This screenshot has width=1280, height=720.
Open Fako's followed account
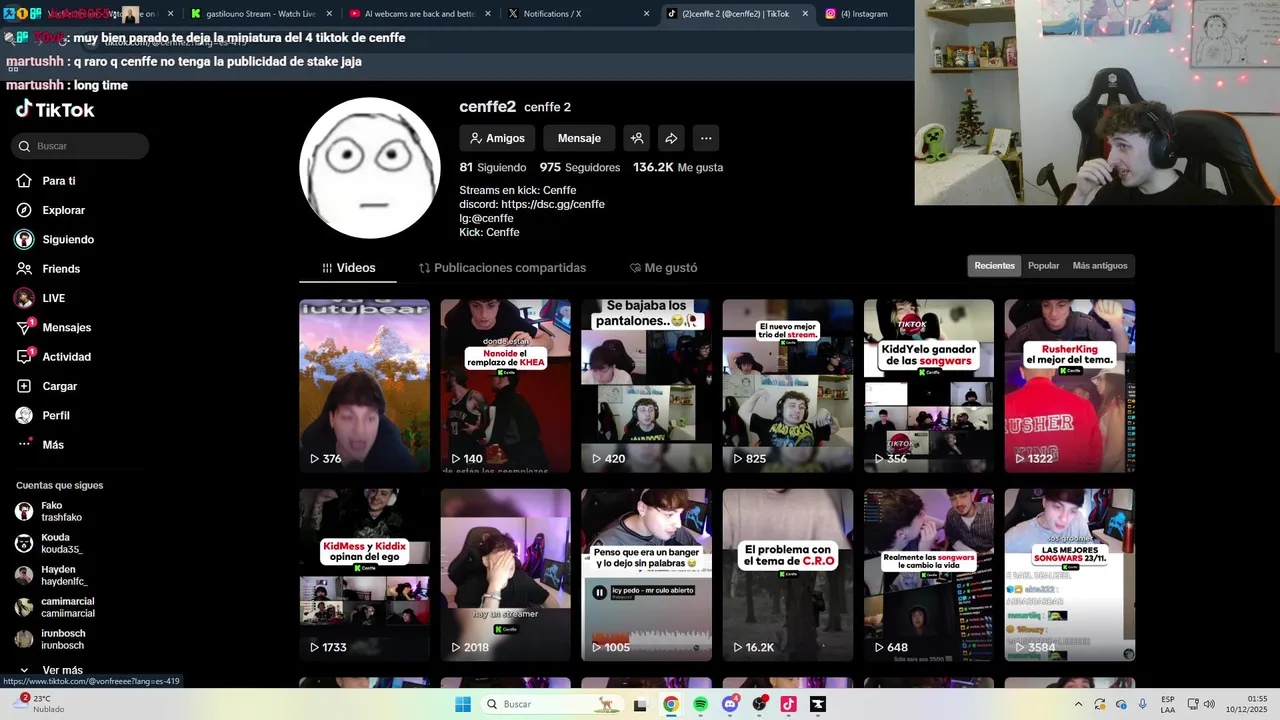click(x=60, y=512)
